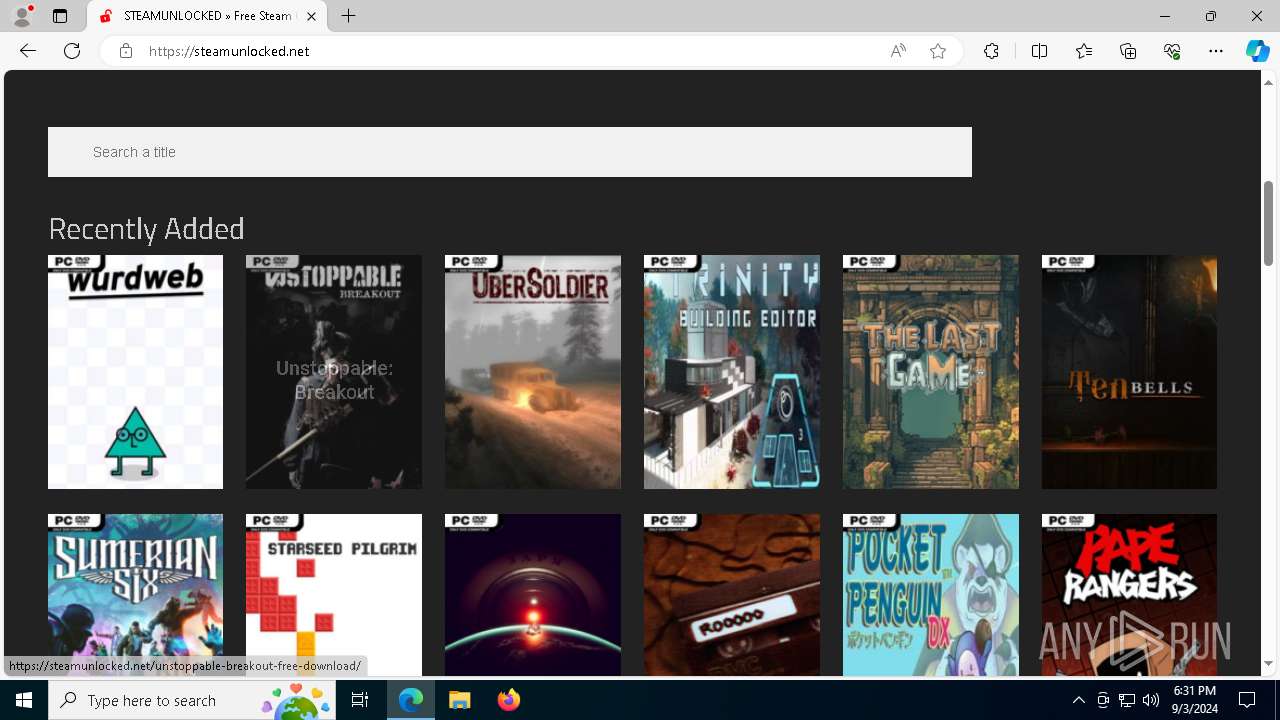This screenshot has width=1280, height=720.
Task: Open Favorites list icon
Action: [x=1084, y=51]
